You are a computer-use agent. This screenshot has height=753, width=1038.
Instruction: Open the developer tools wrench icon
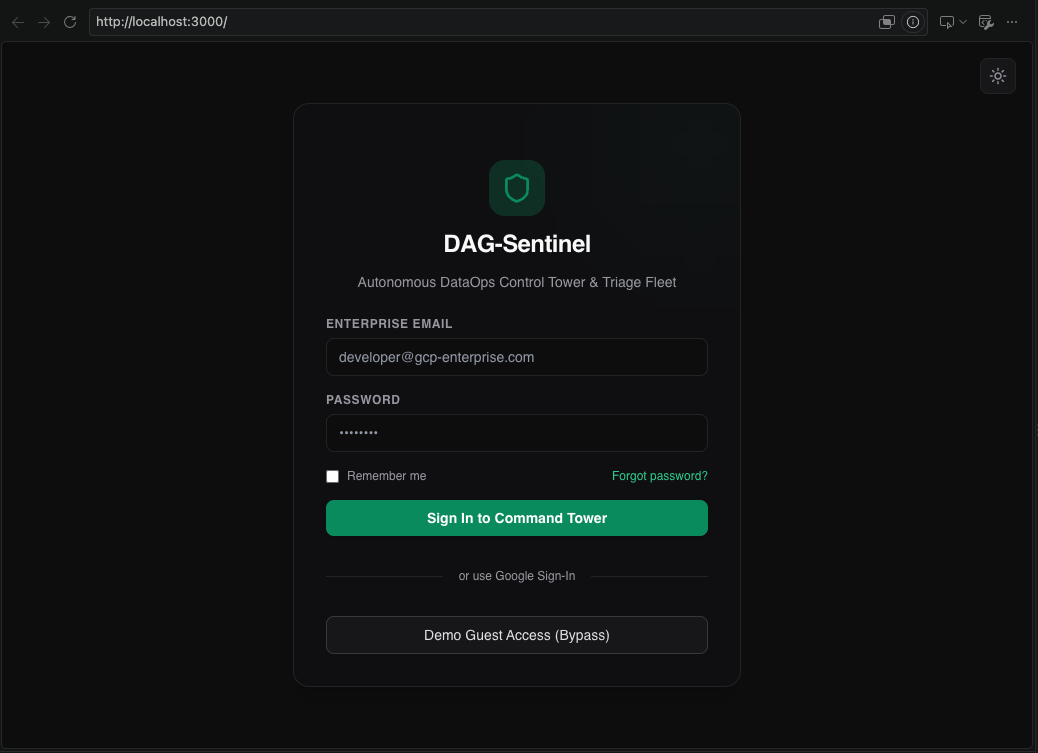[x=986, y=22]
